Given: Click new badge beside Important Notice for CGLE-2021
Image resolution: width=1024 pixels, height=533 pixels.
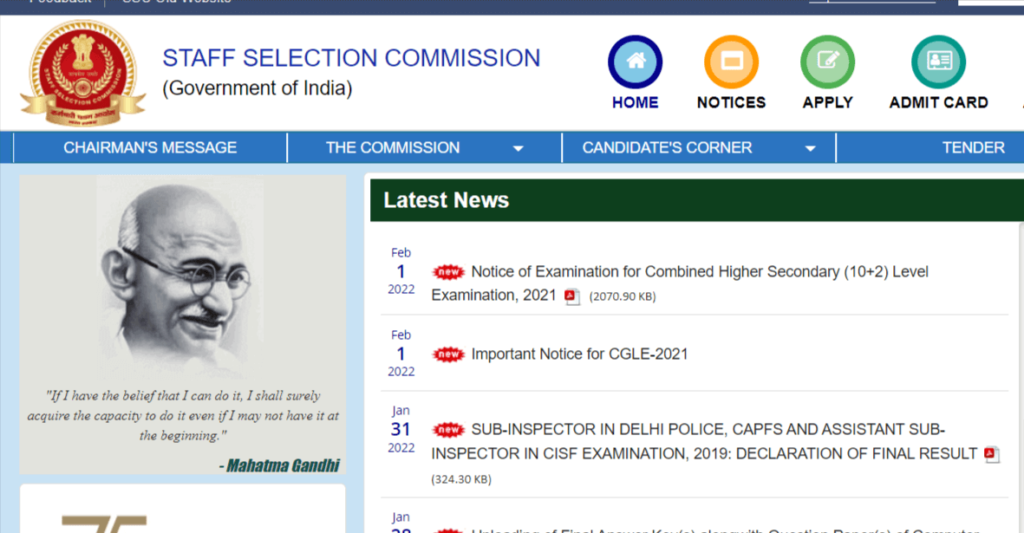Looking at the screenshot, I should coord(448,354).
